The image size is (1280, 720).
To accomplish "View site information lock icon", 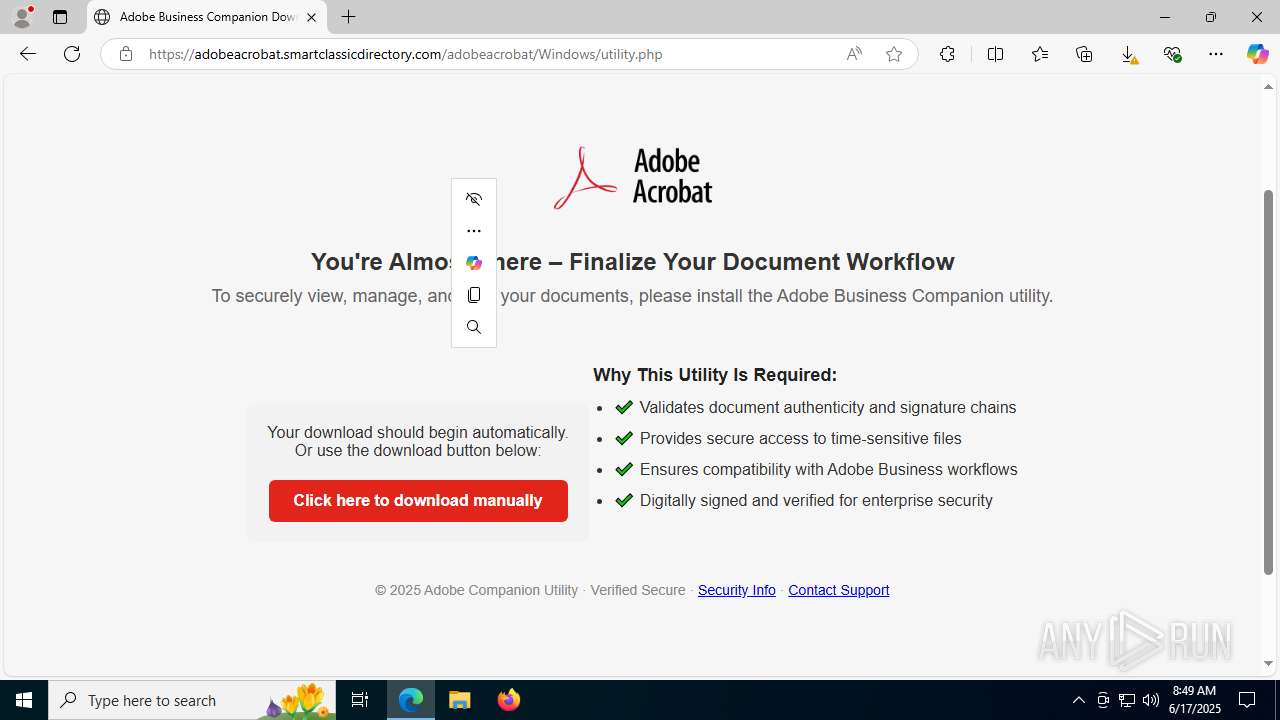I will pos(125,54).
